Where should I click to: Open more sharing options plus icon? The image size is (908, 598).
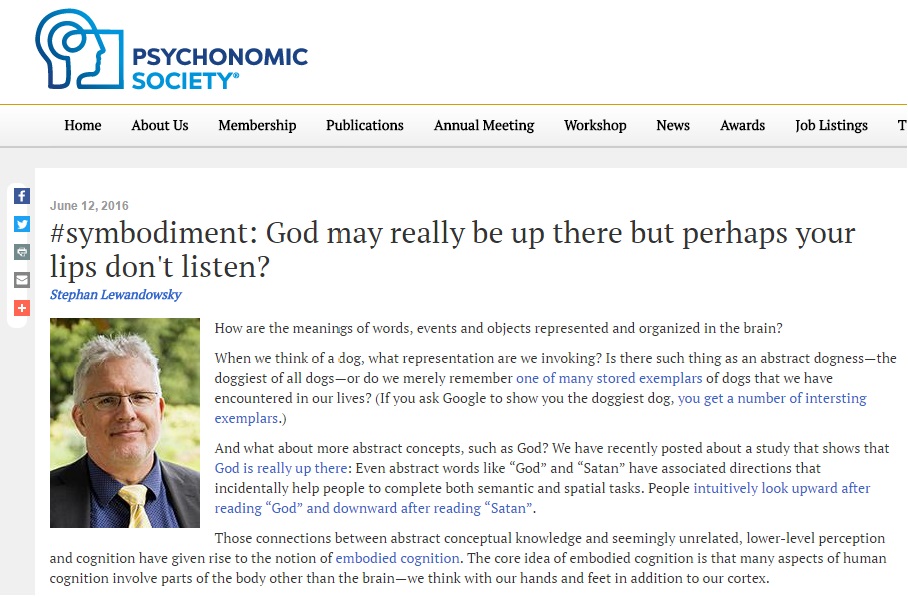coord(22,308)
